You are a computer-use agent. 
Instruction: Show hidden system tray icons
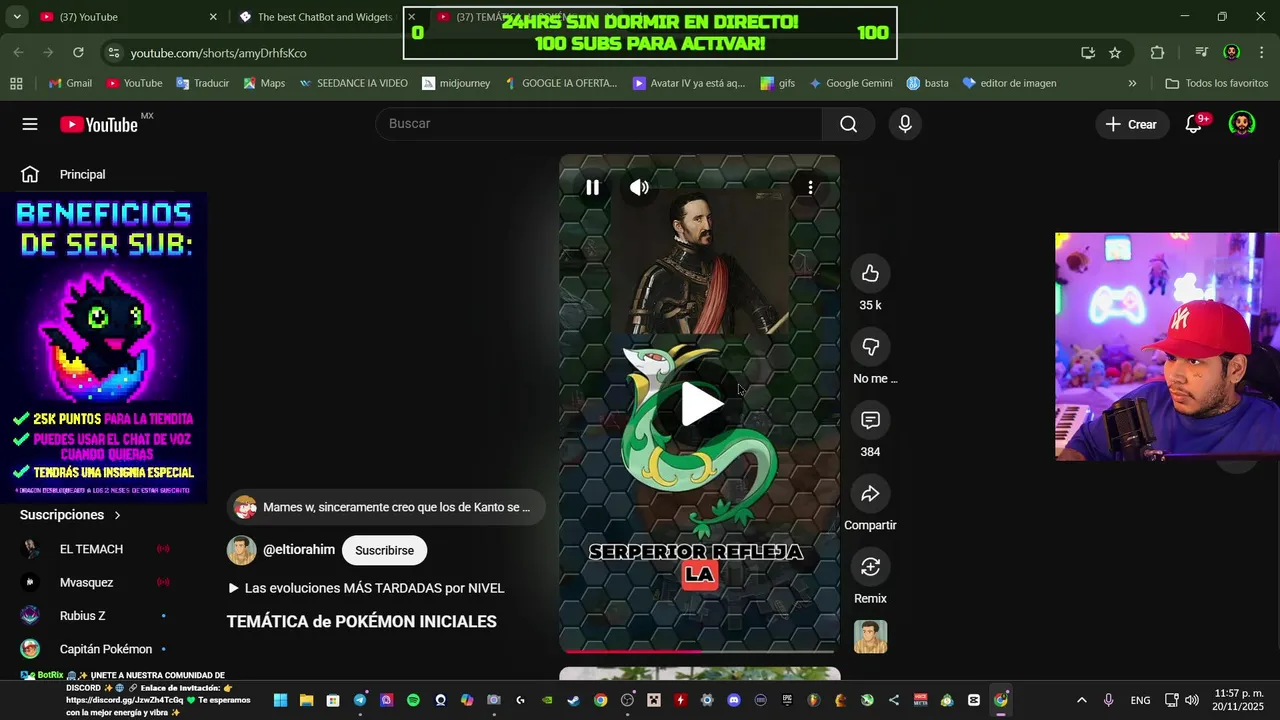[x=1081, y=700]
